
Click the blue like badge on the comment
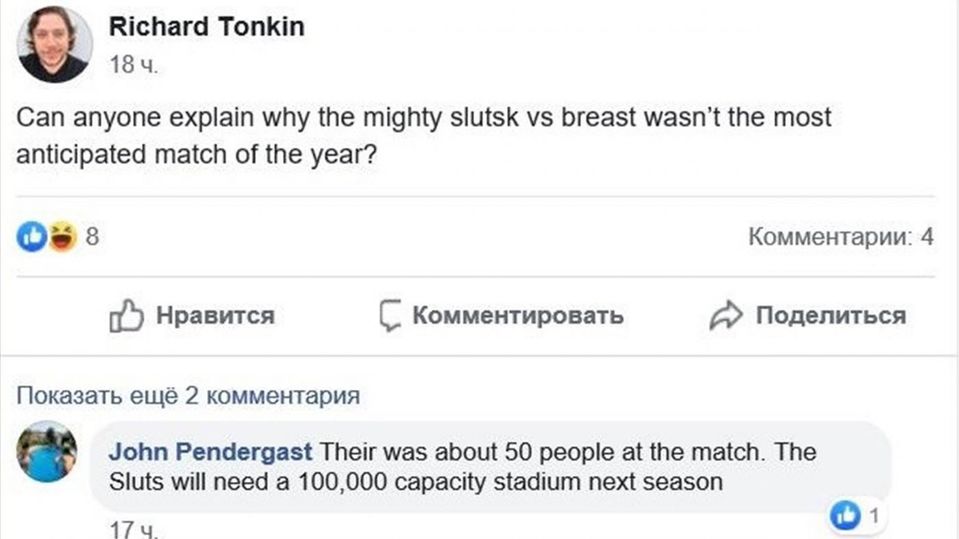click(846, 516)
